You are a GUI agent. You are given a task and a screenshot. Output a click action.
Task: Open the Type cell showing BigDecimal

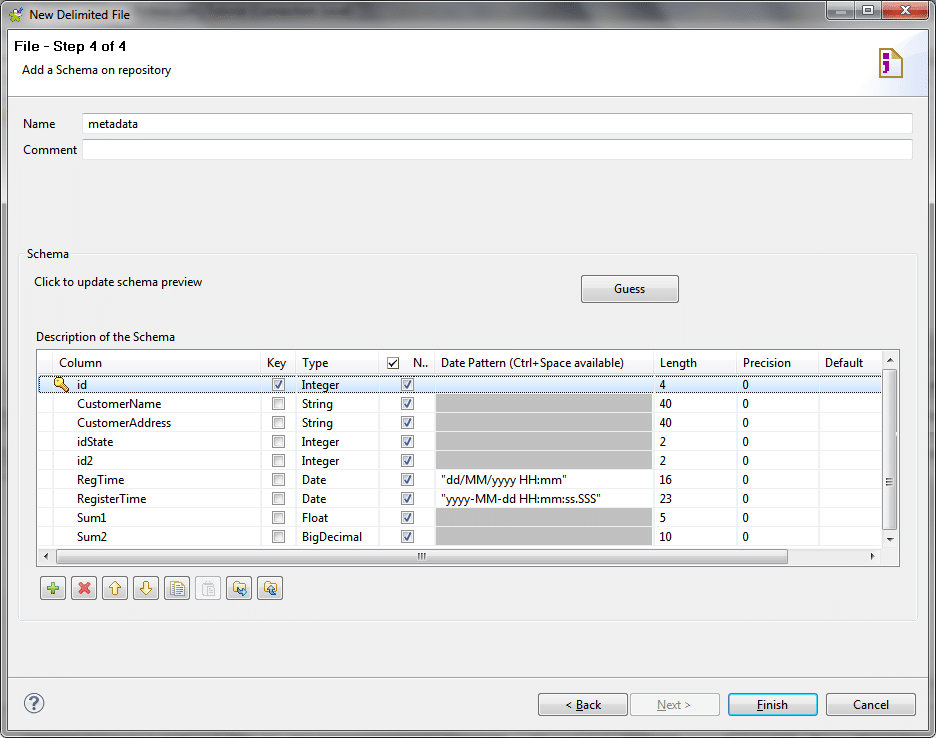point(336,537)
